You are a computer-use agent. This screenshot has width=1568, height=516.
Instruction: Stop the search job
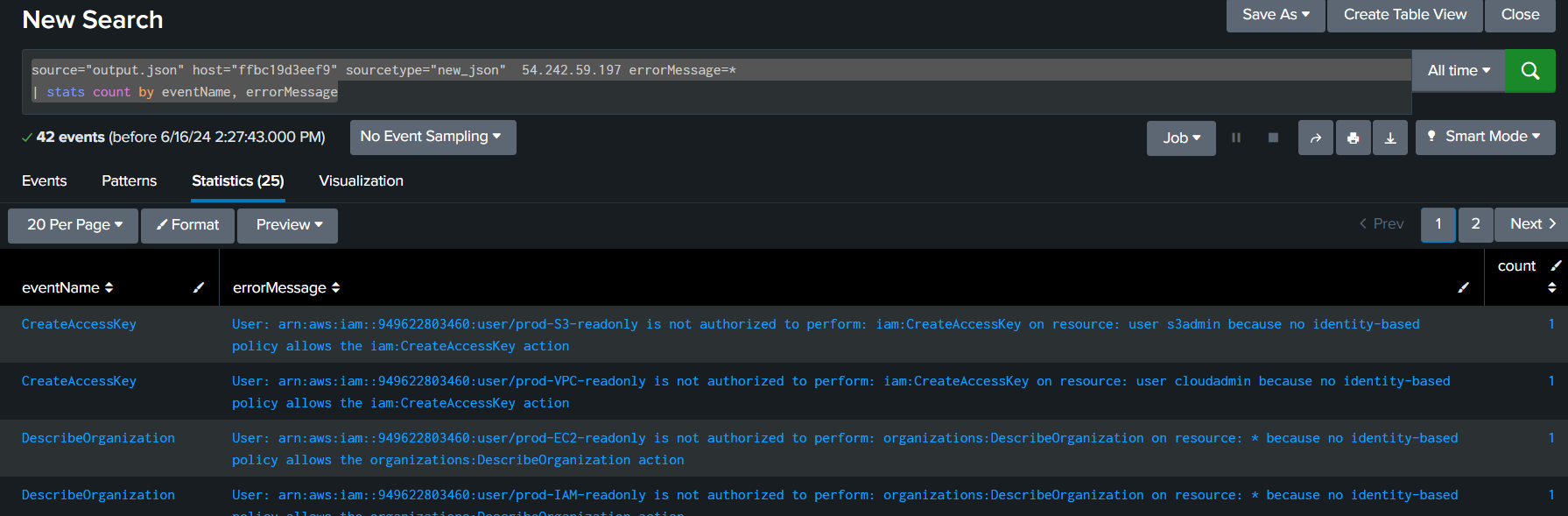[1273, 138]
